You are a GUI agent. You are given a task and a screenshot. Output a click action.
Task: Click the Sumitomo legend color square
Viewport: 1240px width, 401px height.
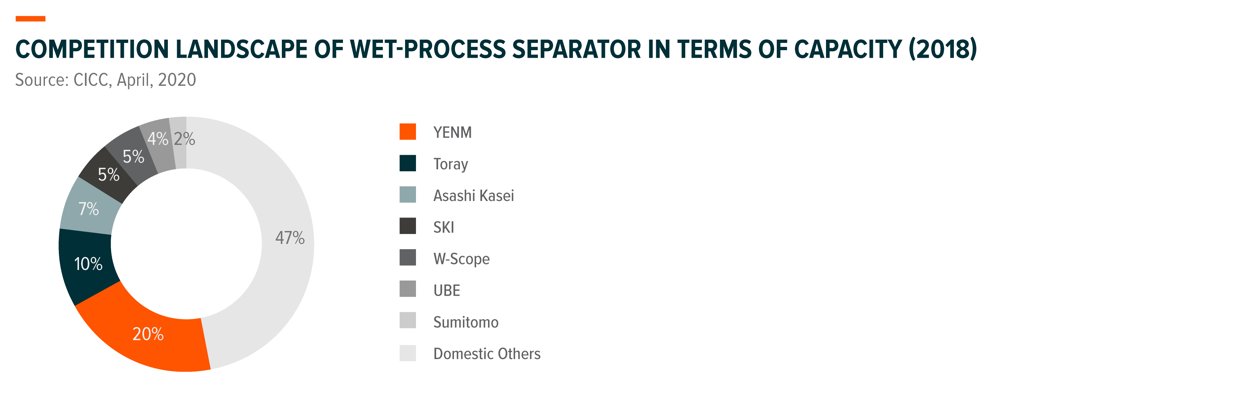pyautogui.click(x=407, y=322)
